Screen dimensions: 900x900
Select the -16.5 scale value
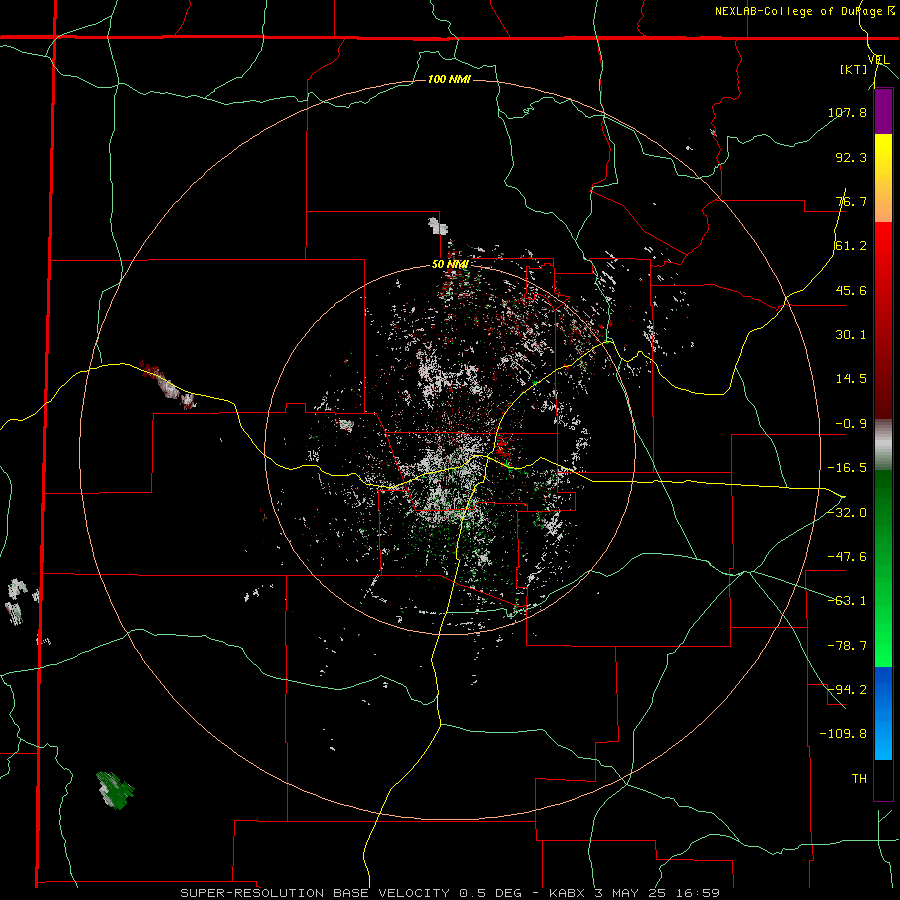coord(847,468)
